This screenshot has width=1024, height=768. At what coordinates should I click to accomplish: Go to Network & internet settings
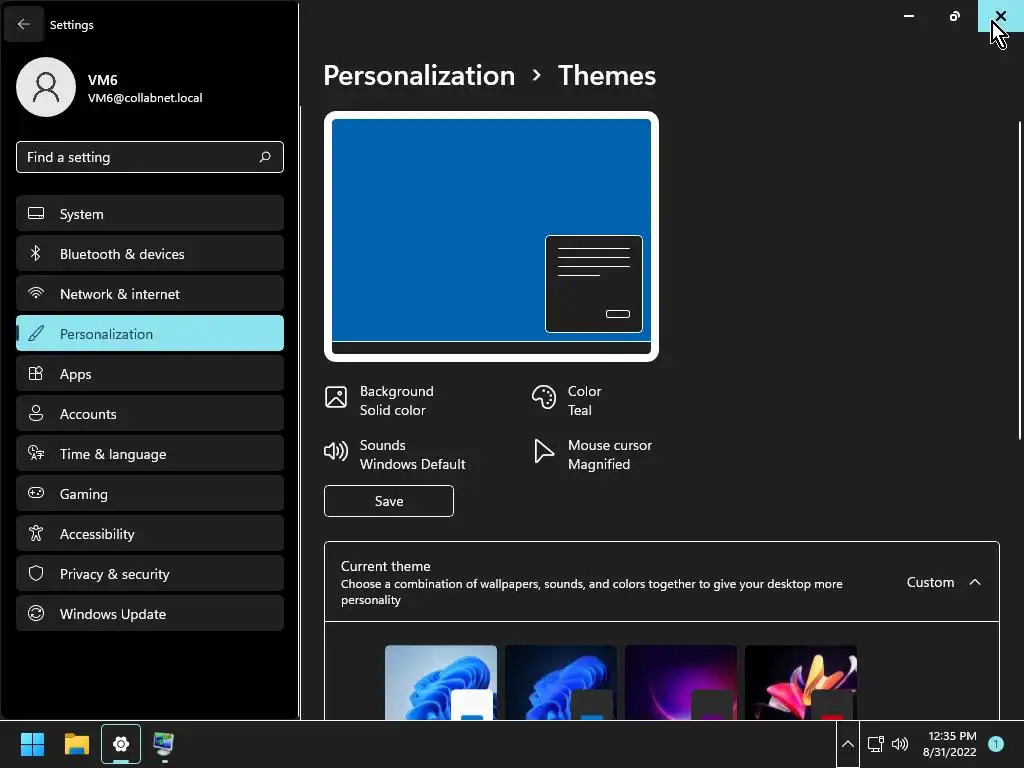[x=150, y=293]
